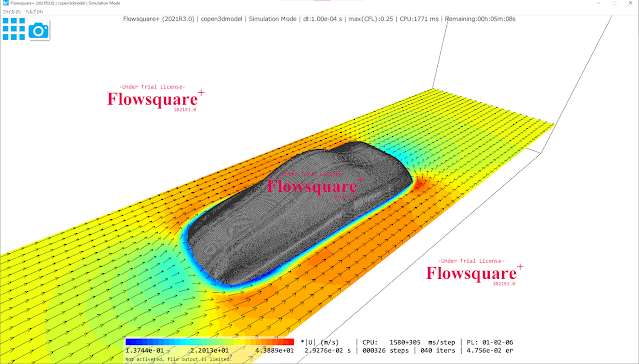The height and width of the screenshot is (364, 639).
Task: Click the 'CPU: 1580+305 ms/step' readout
Action: 409,342
